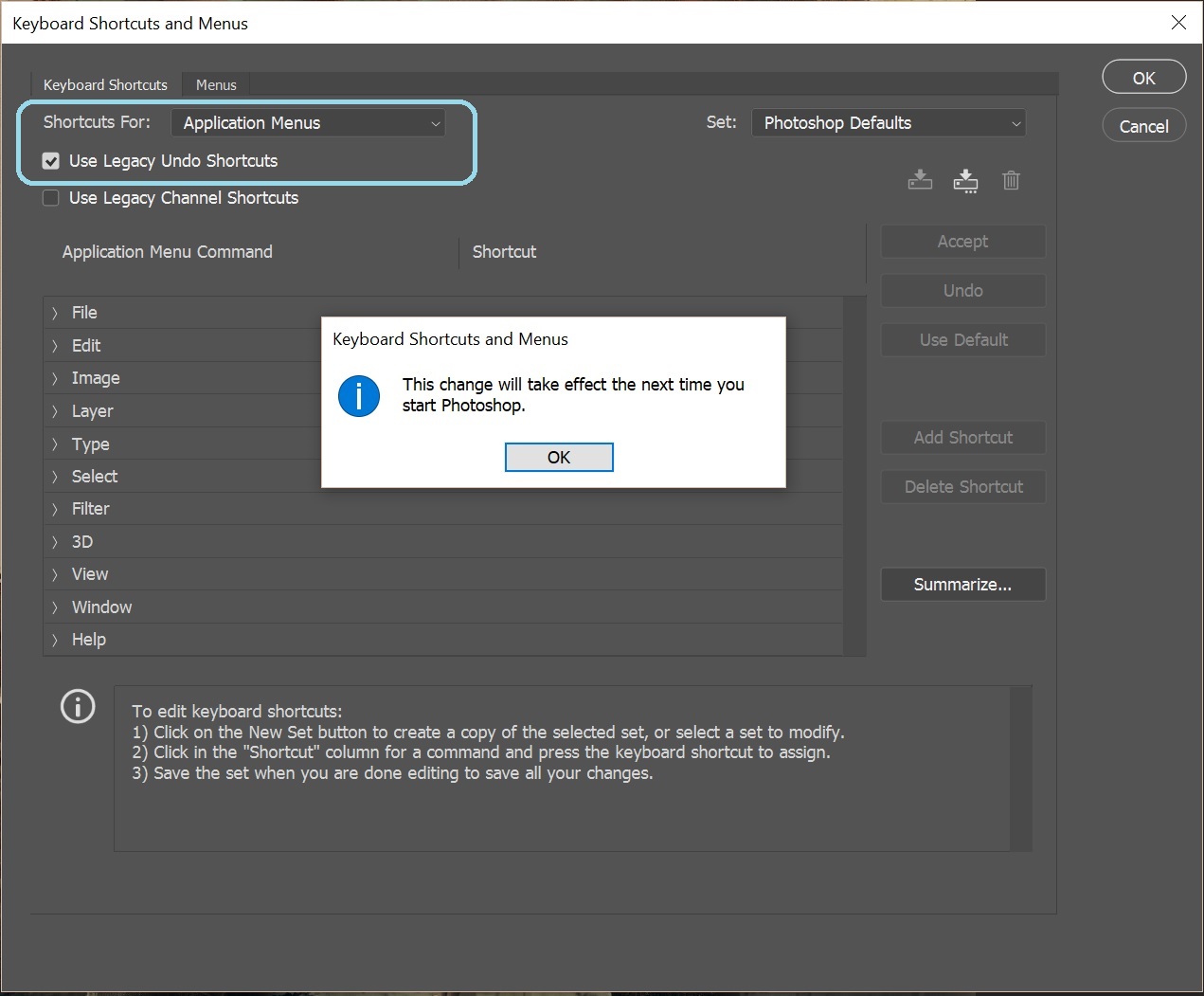The width and height of the screenshot is (1204, 996).
Task: Select the 3D row in command list
Action: [82, 542]
